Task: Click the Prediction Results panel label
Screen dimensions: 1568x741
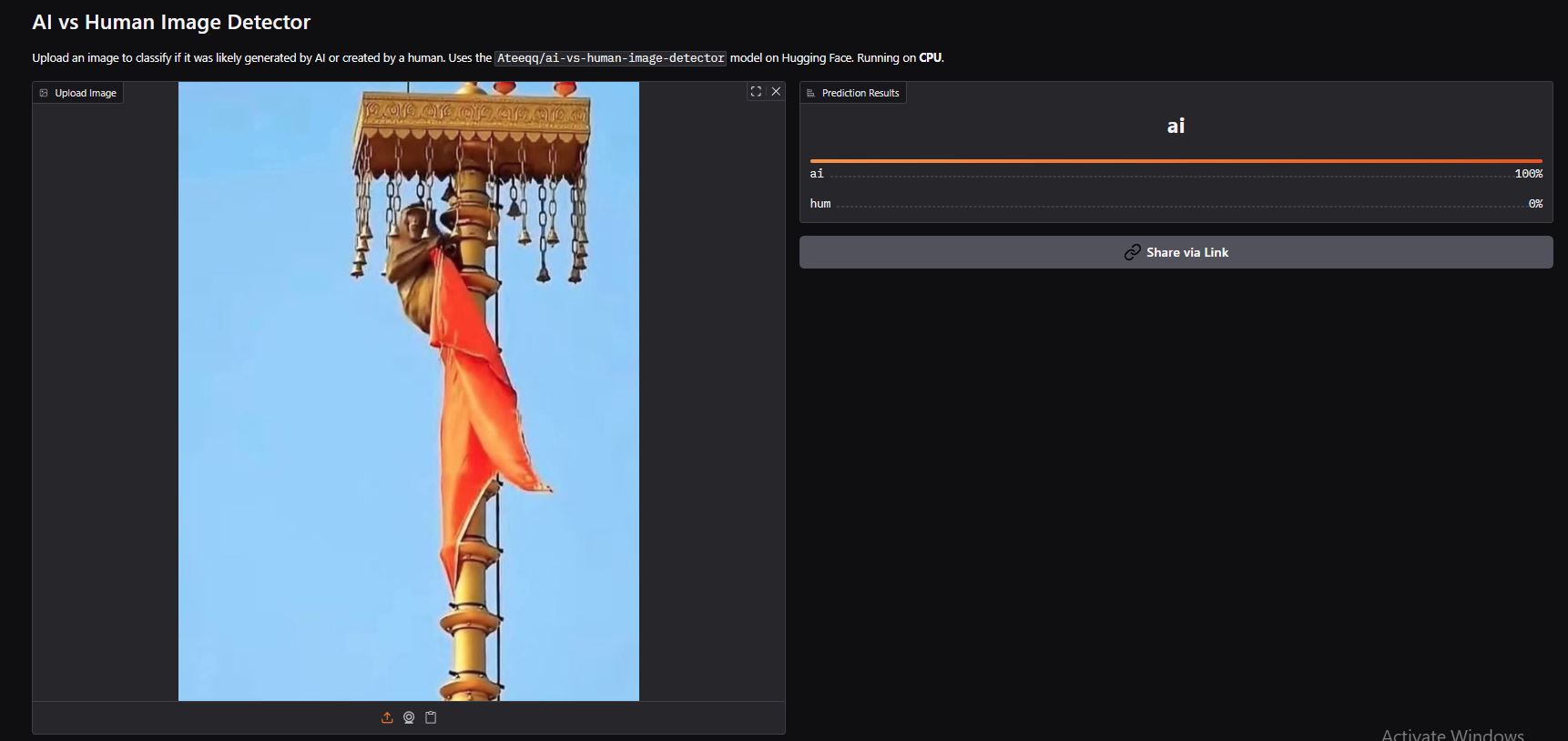Action: [860, 93]
